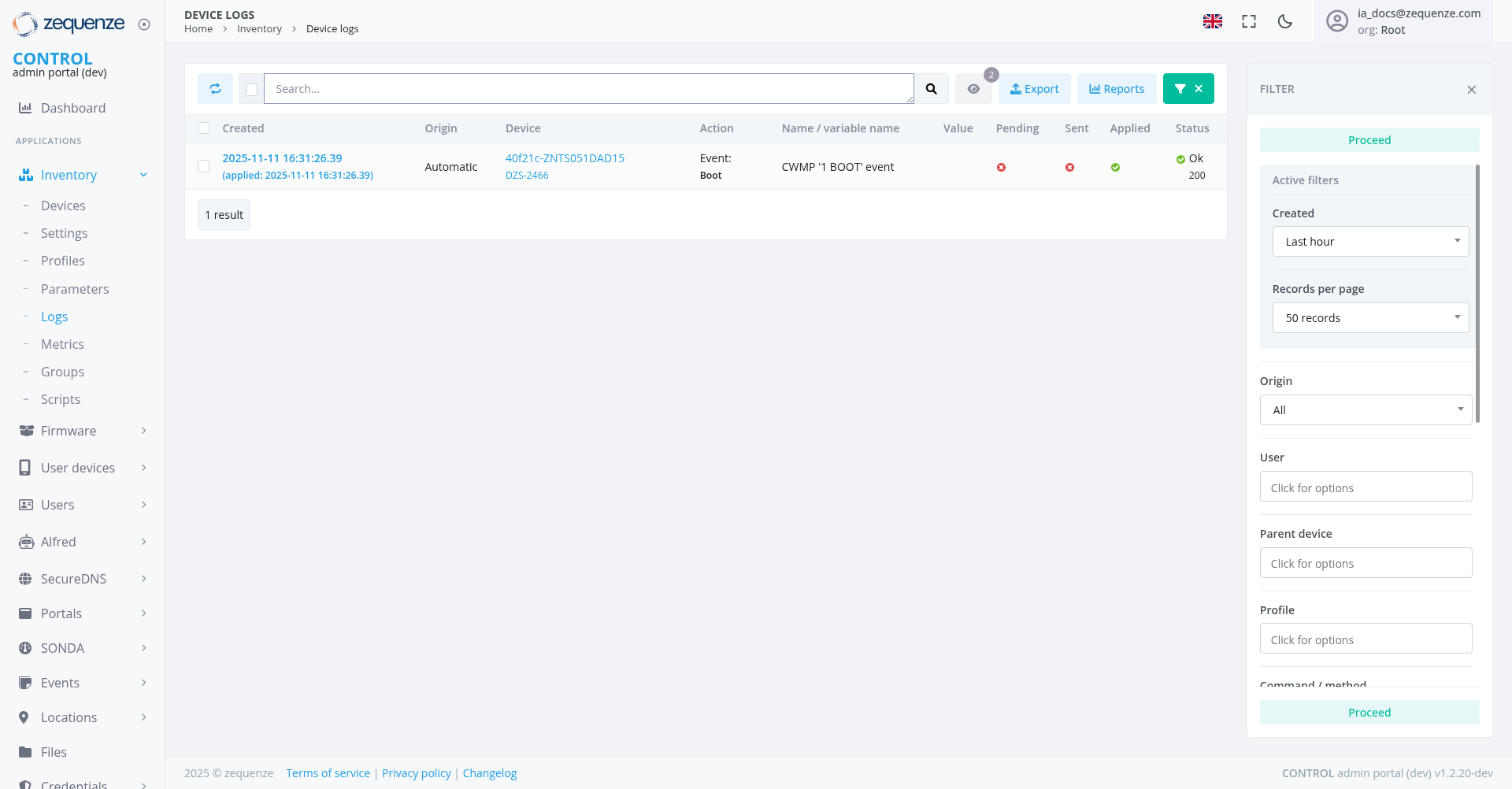Open Settings submenu item
Image resolution: width=1512 pixels, height=789 pixels.
point(64,233)
